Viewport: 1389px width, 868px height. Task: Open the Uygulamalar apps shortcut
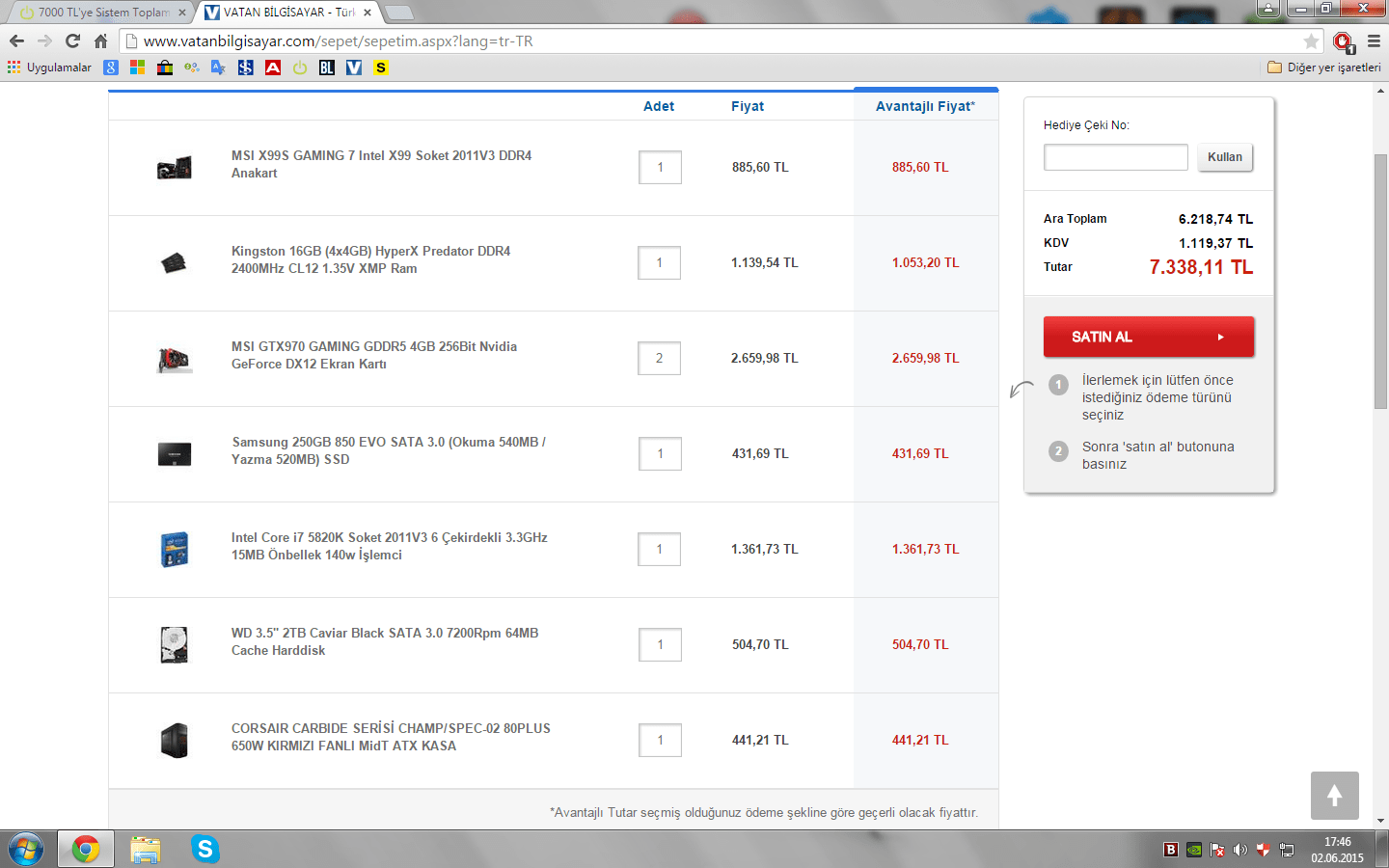coord(49,68)
